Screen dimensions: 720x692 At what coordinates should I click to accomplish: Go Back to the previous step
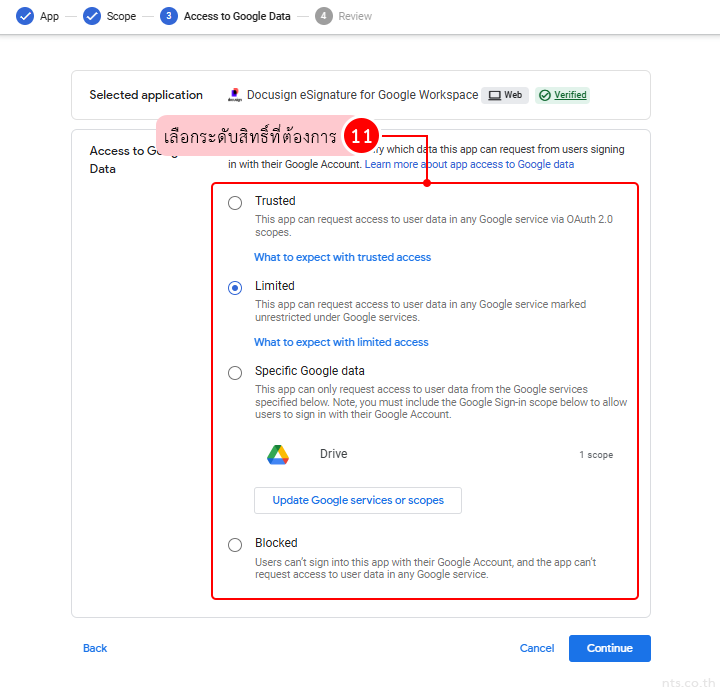point(95,648)
